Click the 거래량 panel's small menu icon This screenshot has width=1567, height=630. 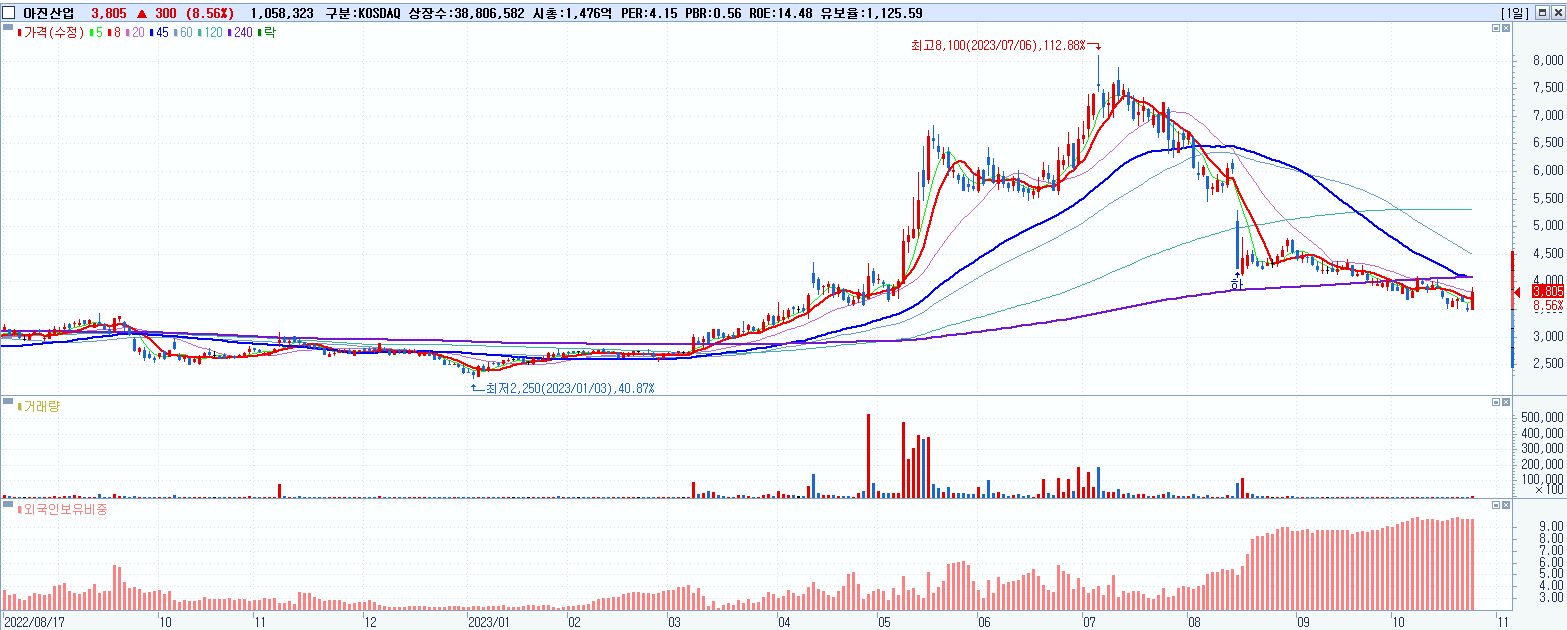click(x=6, y=402)
